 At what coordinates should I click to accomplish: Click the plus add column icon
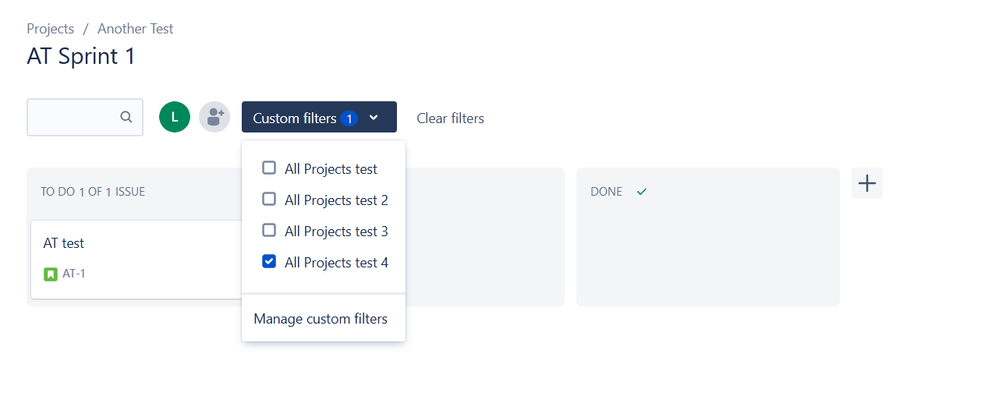(x=867, y=183)
